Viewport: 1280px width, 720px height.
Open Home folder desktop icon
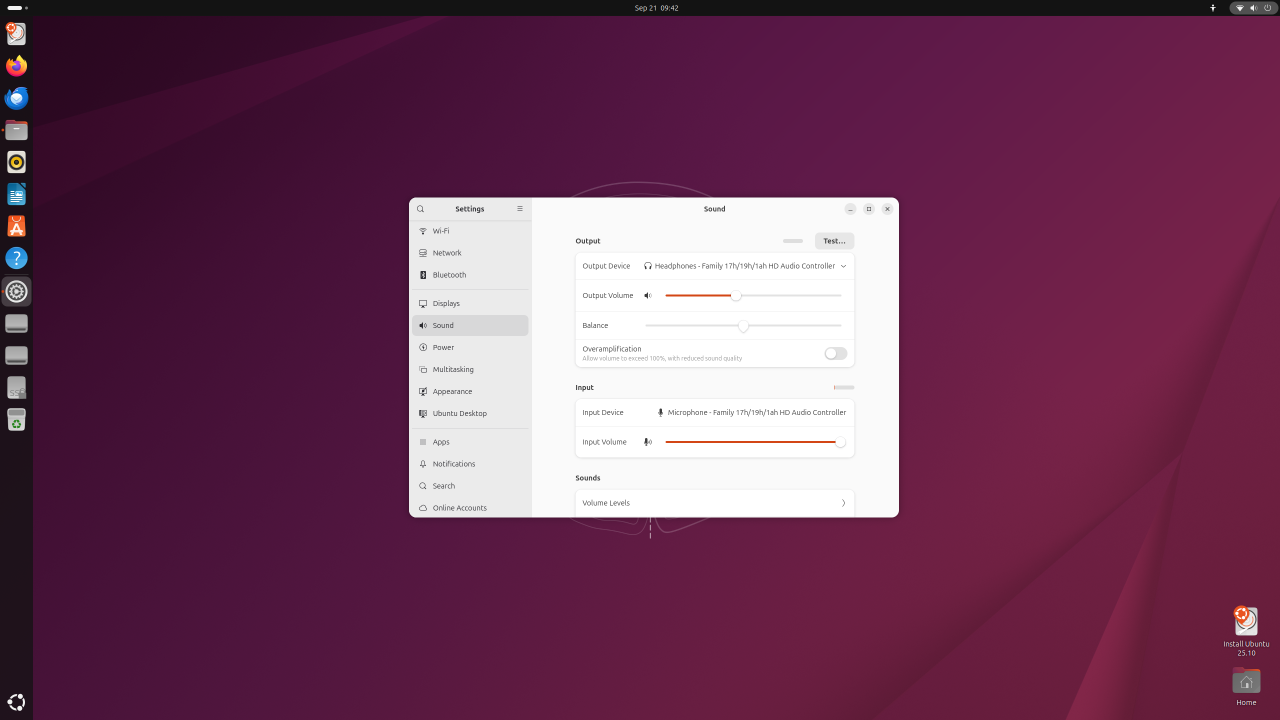(1246, 686)
